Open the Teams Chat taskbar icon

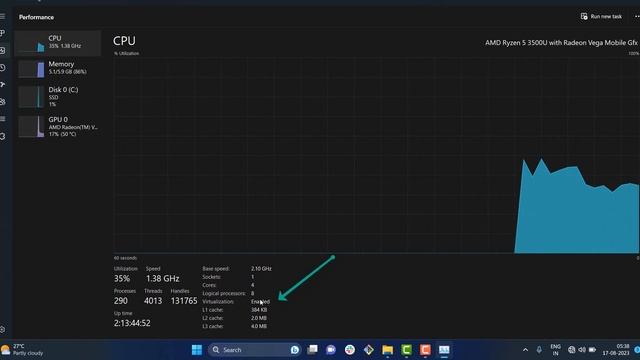(331, 350)
